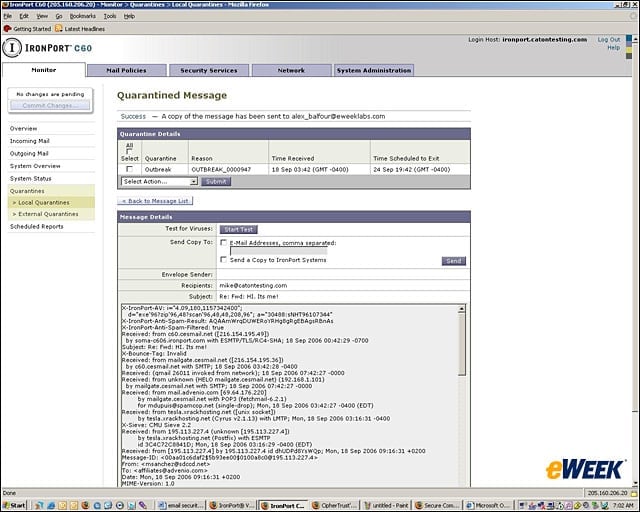Click recipient mike@catontesting.com
The image size is (640, 512).
(253, 286)
